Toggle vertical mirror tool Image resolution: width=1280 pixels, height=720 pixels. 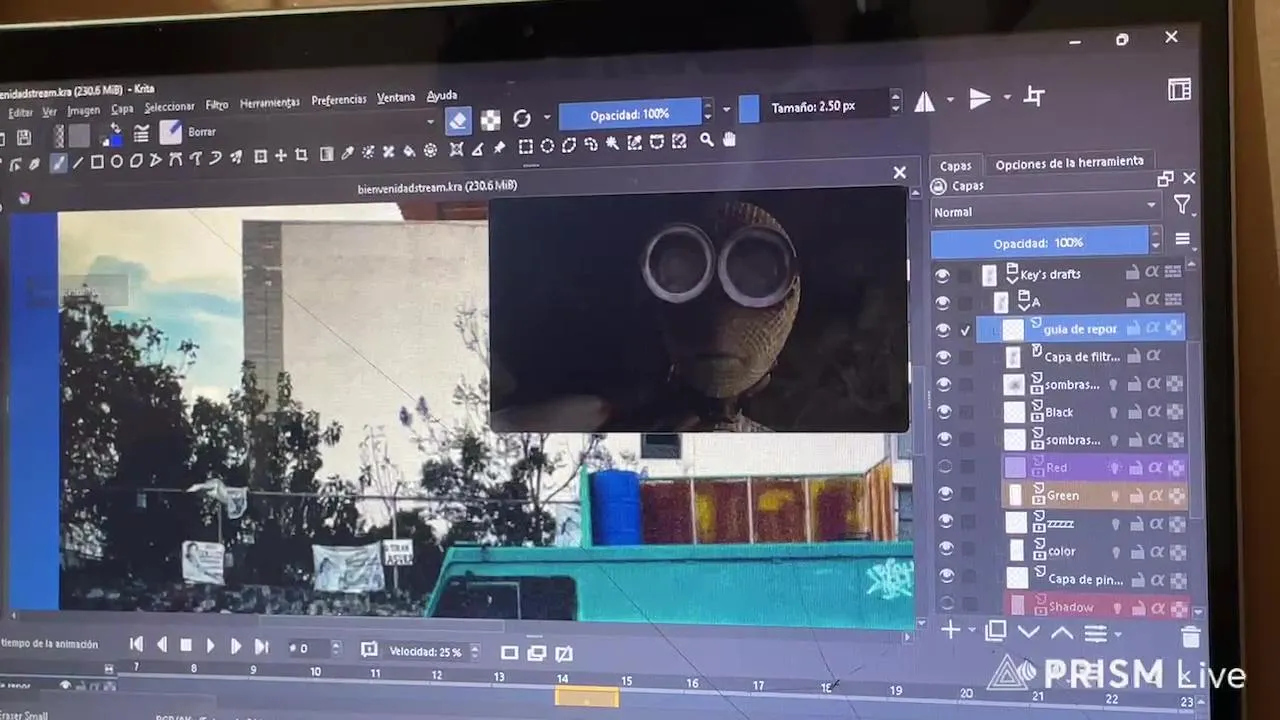pos(980,98)
